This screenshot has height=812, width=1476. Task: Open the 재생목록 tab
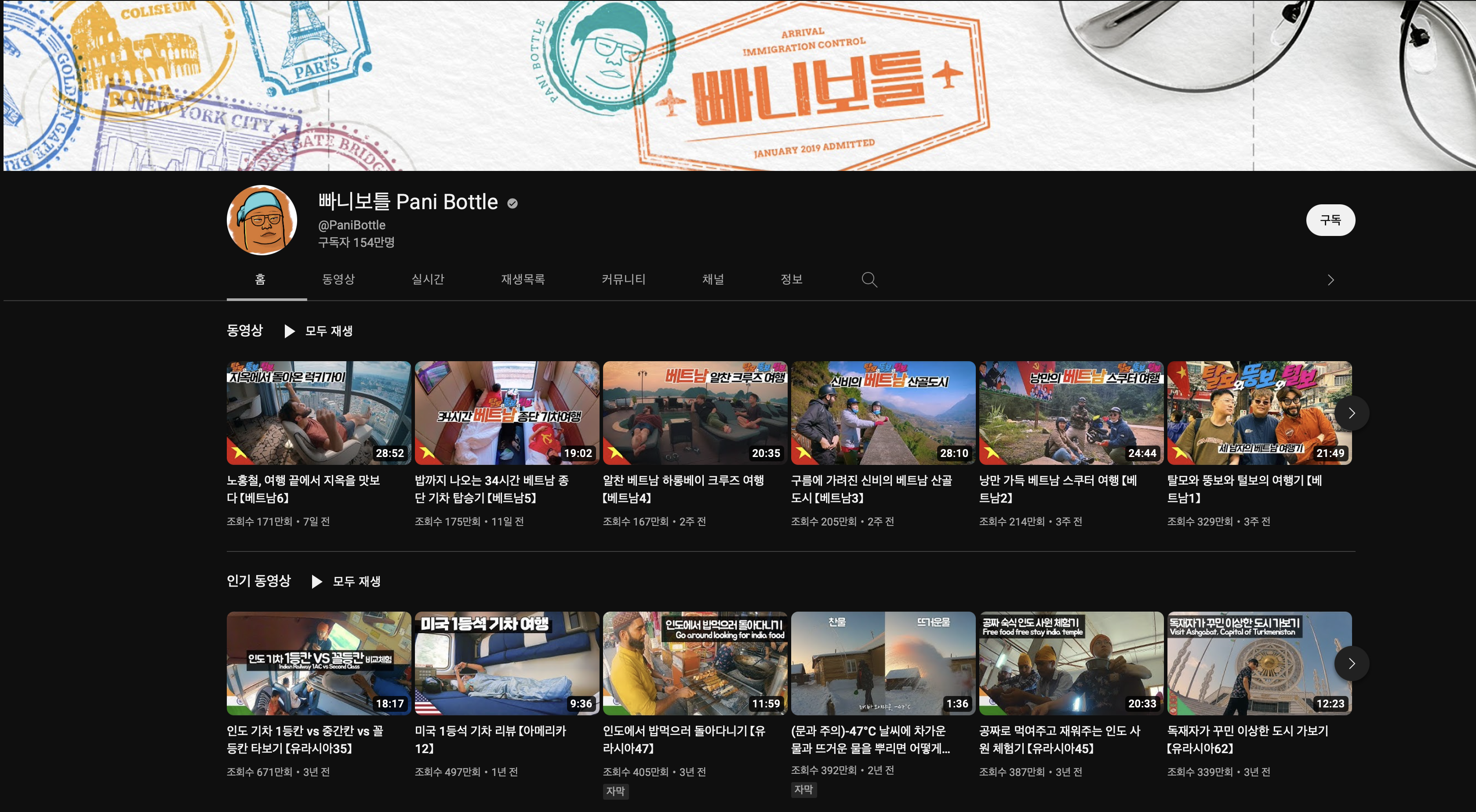click(523, 279)
